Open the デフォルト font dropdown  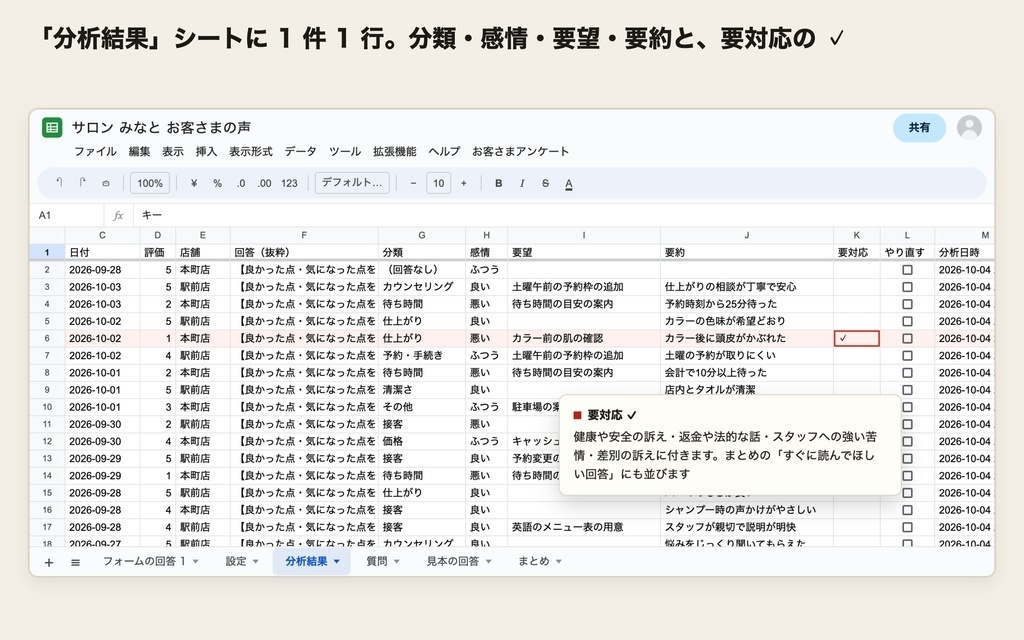click(352, 183)
